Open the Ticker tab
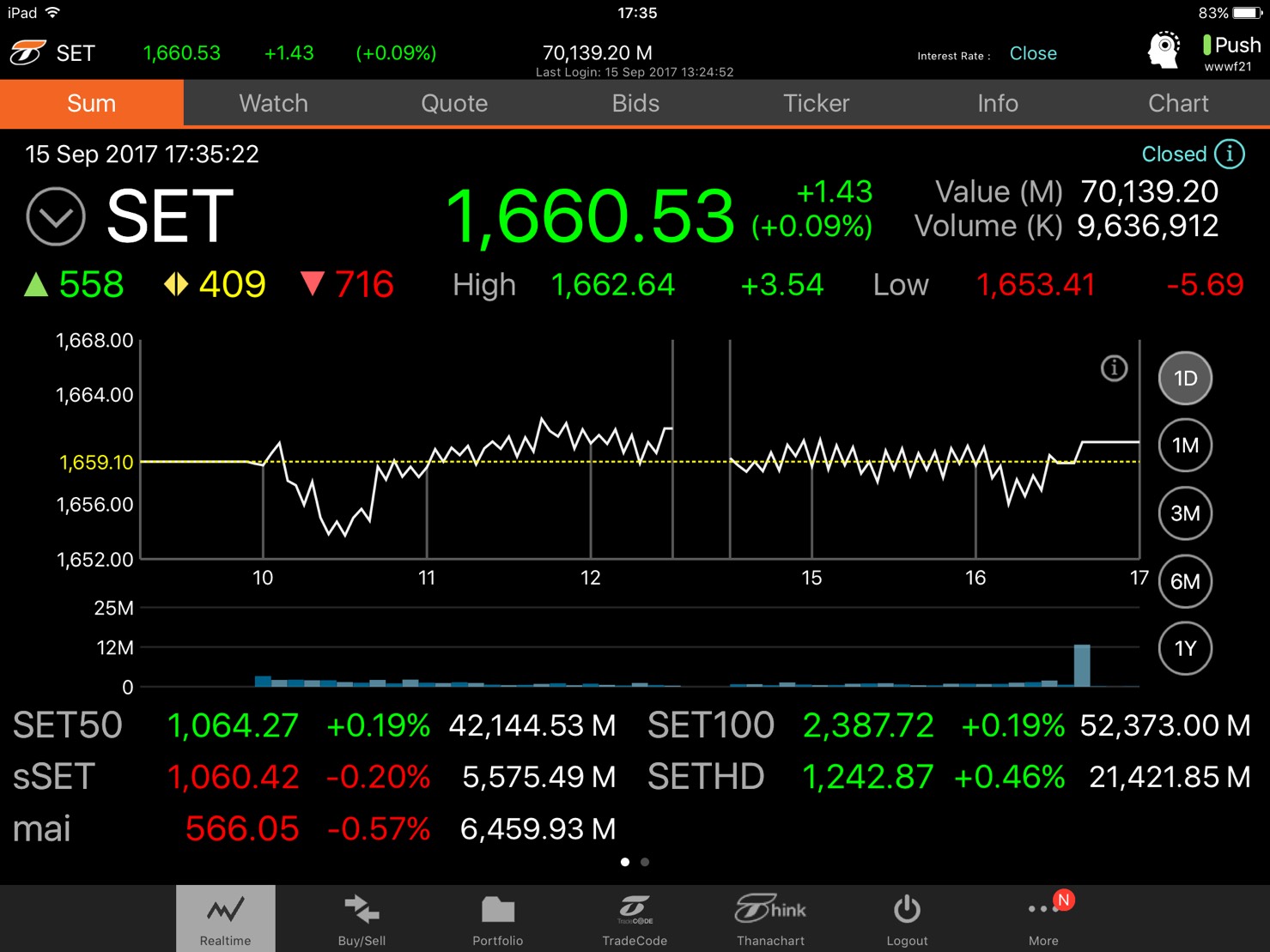This screenshot has width=1270, height=952. [x=816, y=103]
